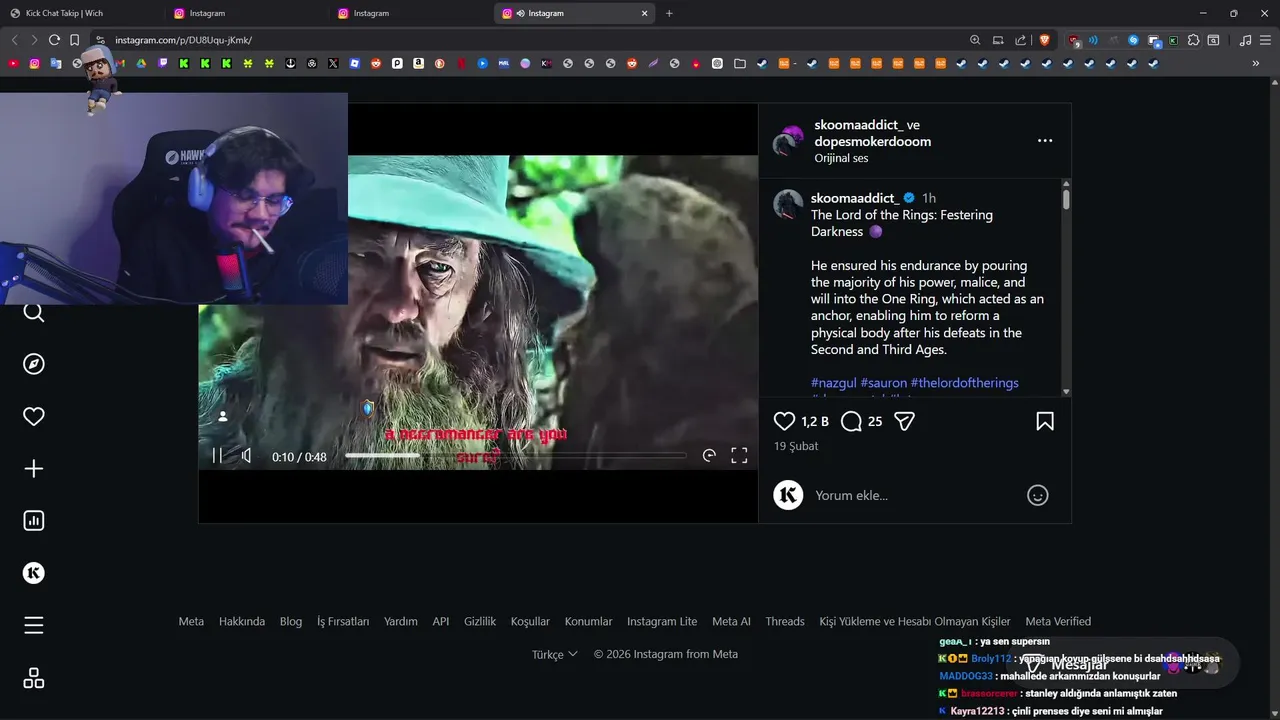Open the Türkçe language dropdown
Image resolution: width=1280 pixels, height=720 pixels.
(555, 654)
